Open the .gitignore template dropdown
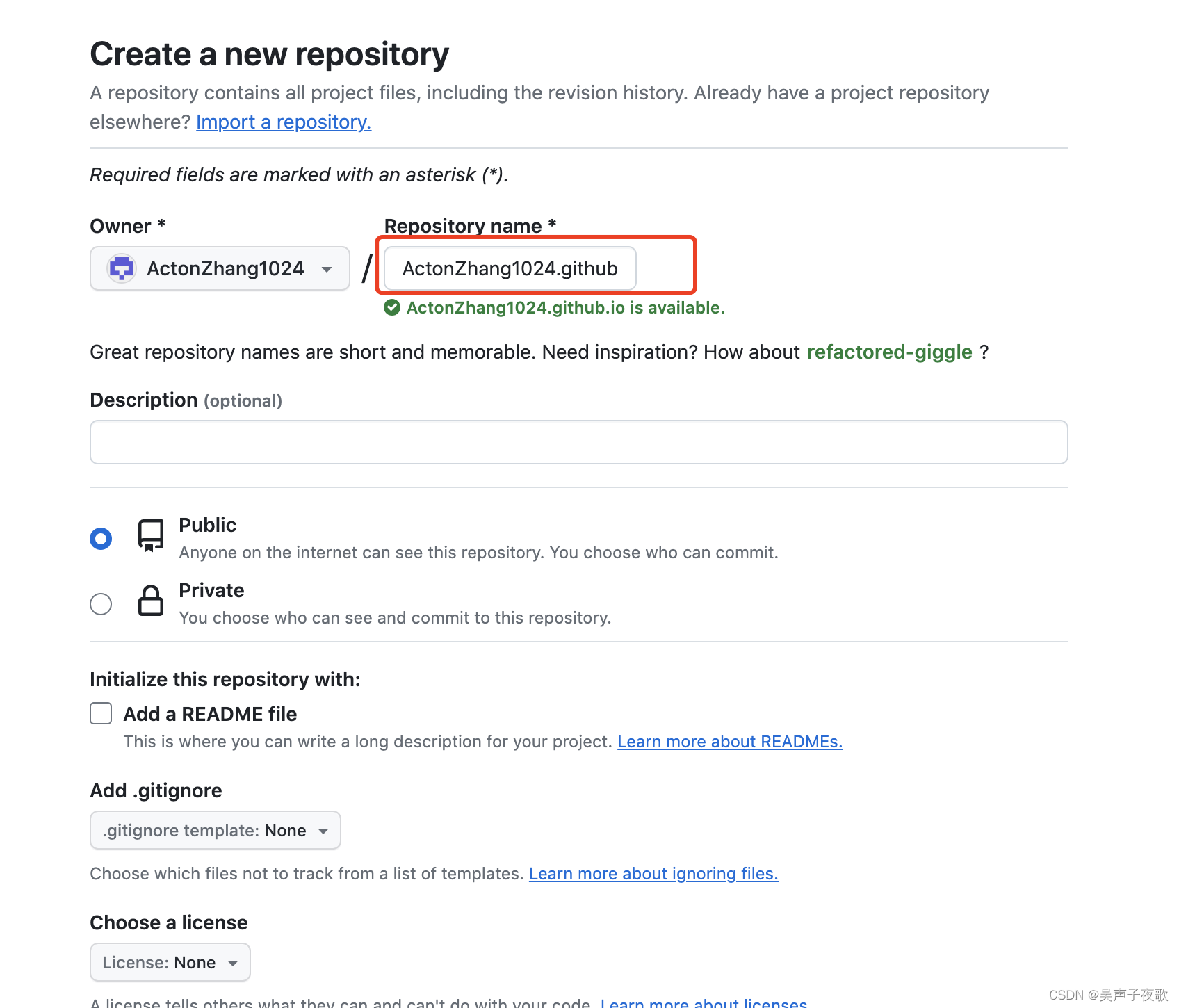The image size is (1179, 1008). tap(216, 830)
